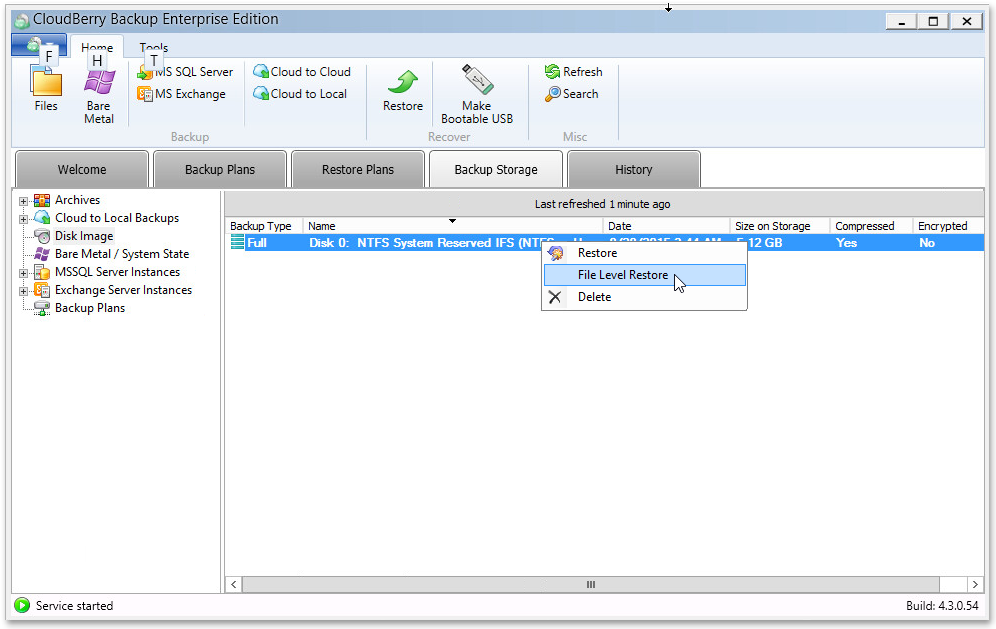Click the Delete X icon

coord(555,297)
